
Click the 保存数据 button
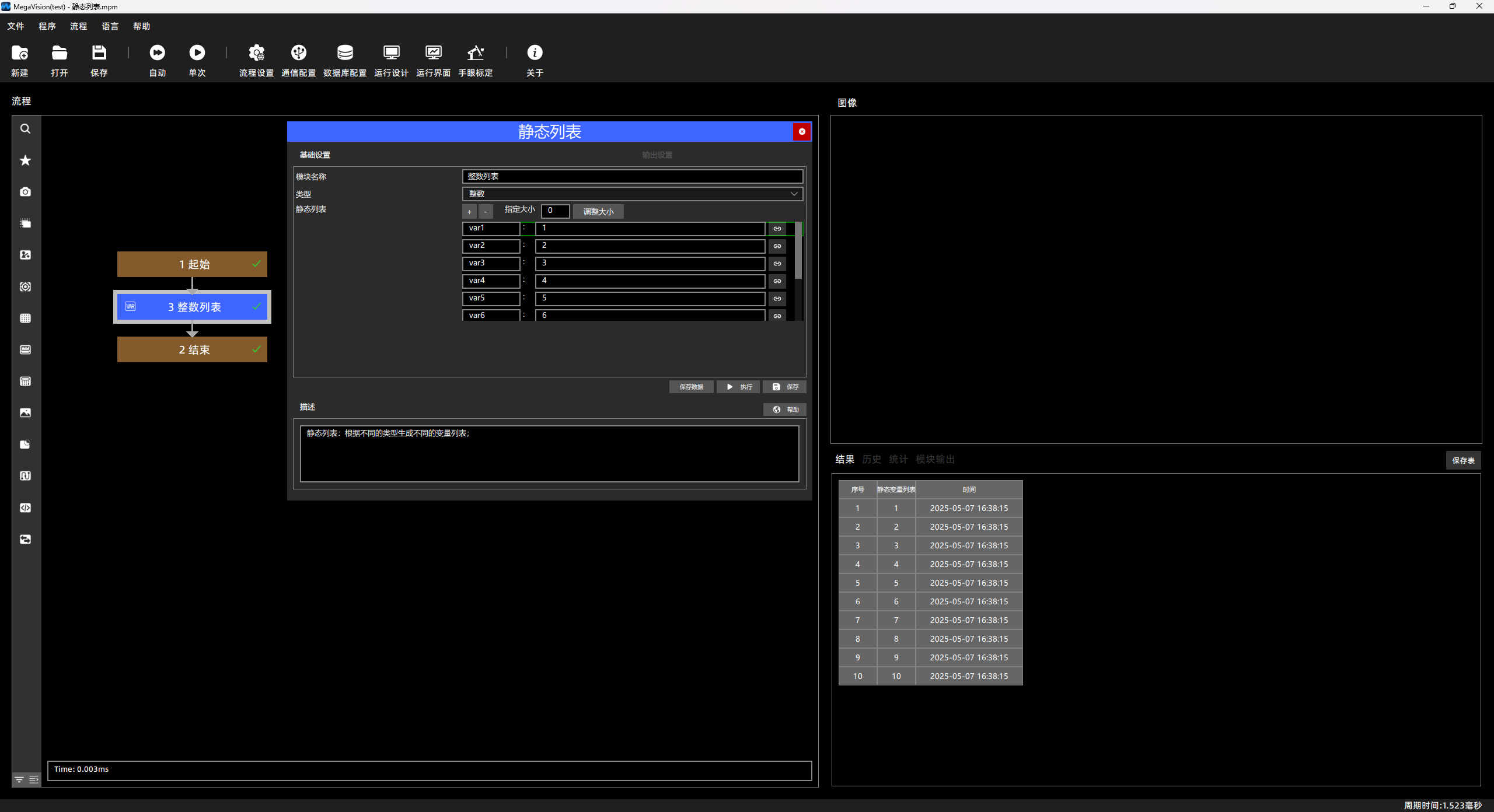[x=692, y=387]
